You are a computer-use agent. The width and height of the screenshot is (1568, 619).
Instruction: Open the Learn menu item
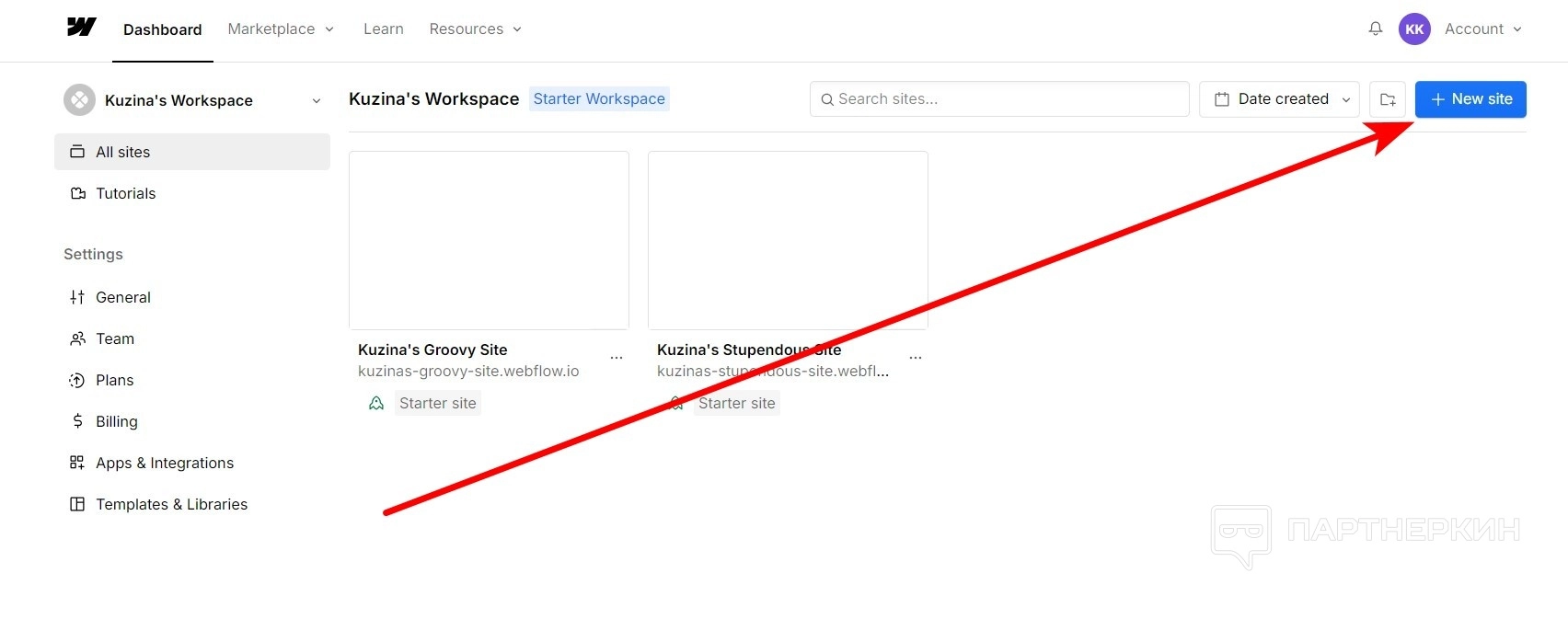[x=384, y=29]
